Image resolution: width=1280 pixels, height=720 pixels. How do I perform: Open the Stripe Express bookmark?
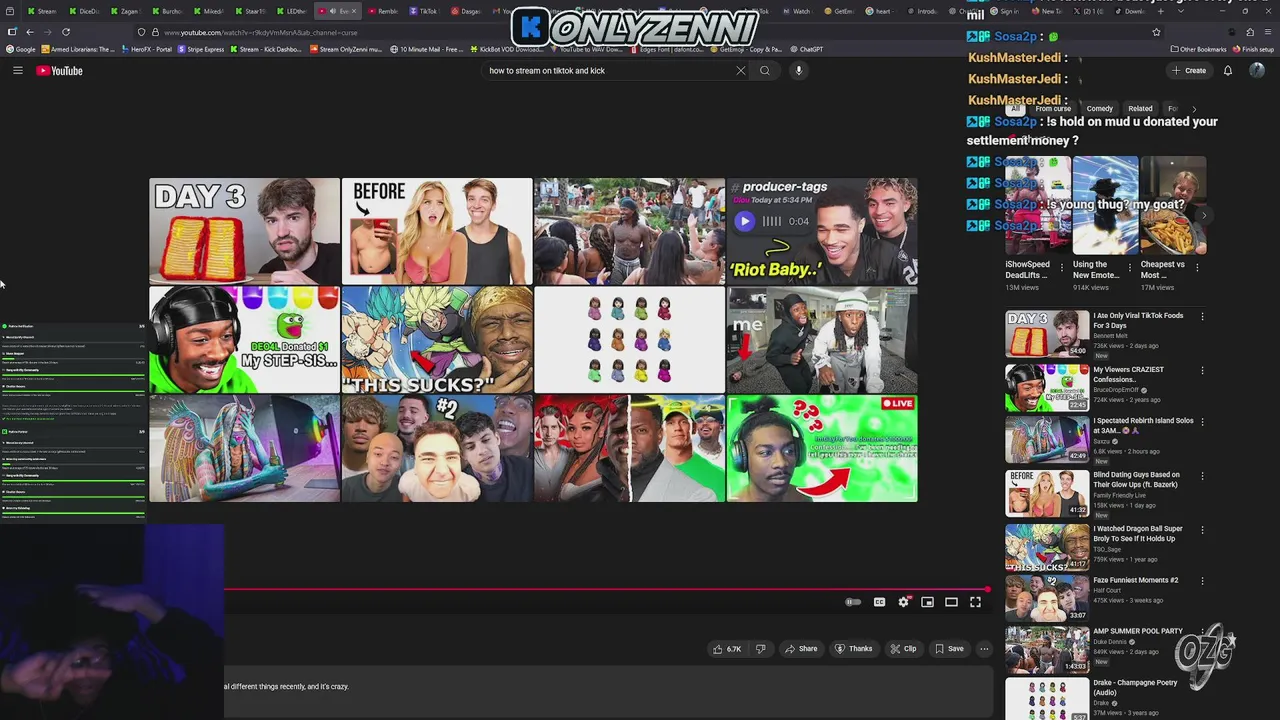tap(201, 49)
